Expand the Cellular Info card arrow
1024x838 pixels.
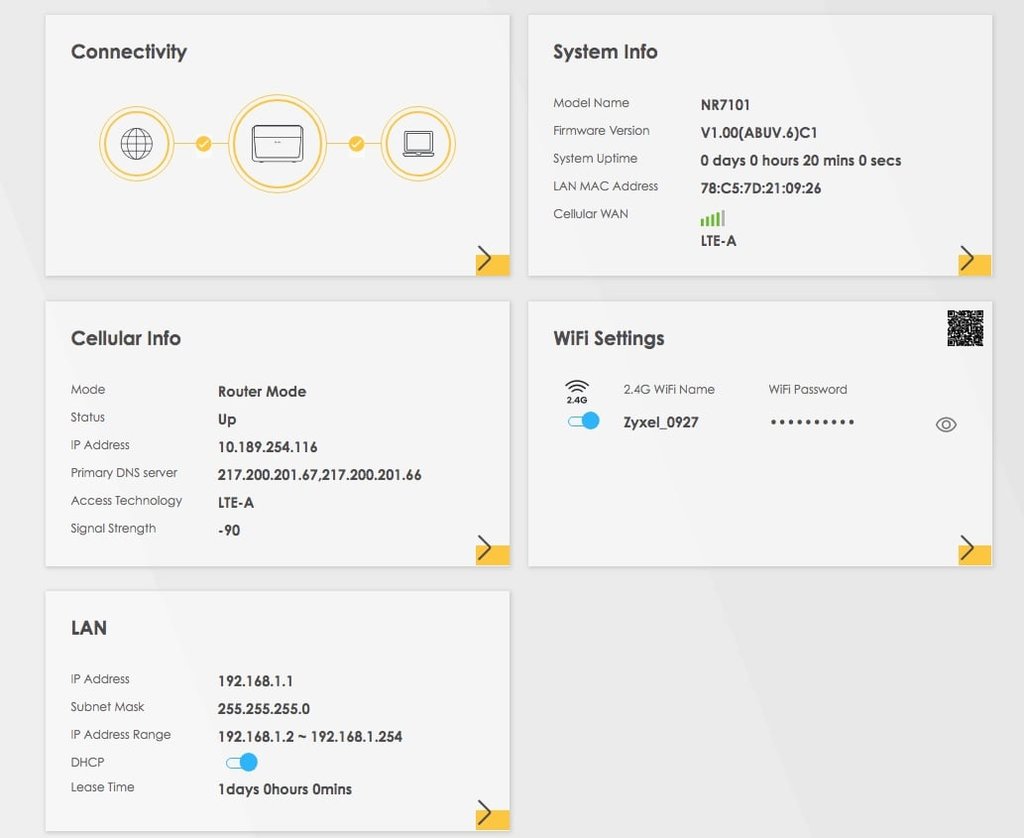[492, 550]
